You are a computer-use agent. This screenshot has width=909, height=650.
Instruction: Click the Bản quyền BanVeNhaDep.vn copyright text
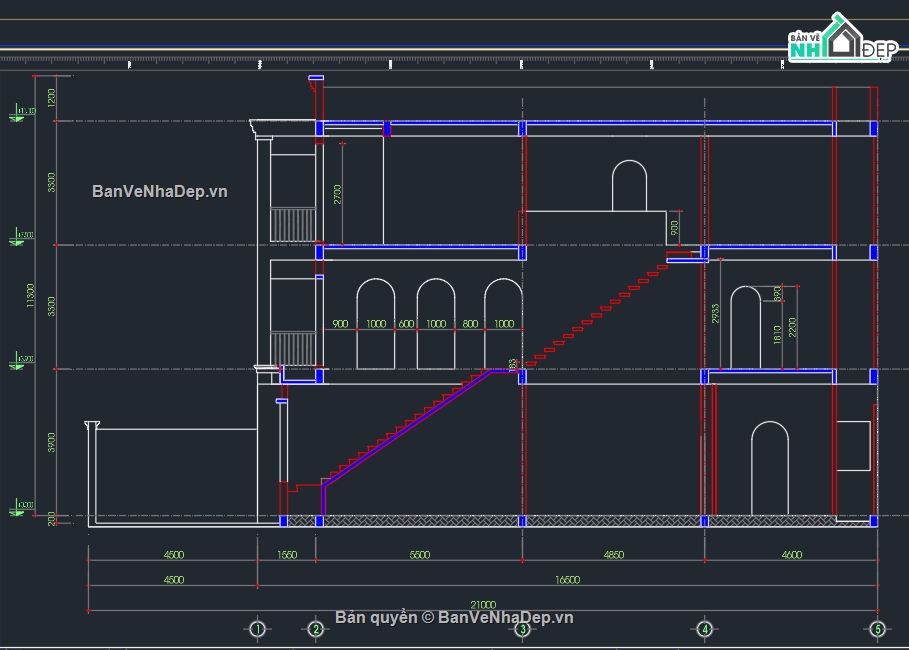454,617
